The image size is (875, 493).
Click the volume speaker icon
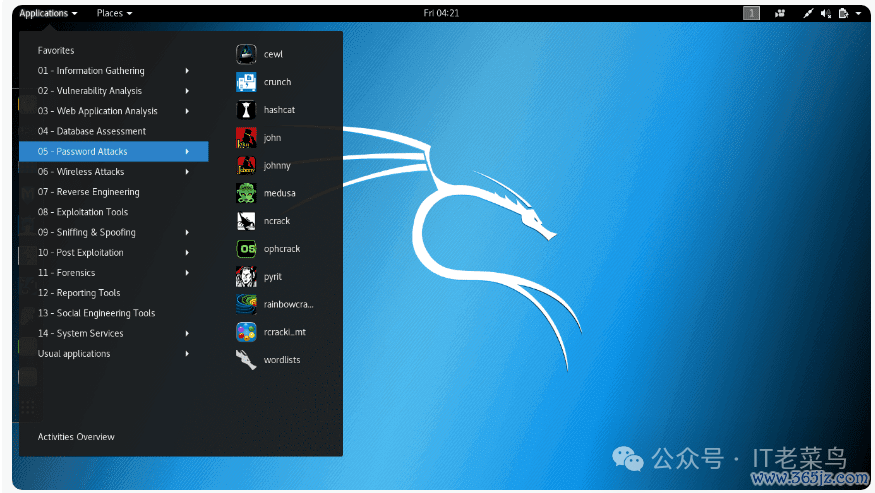tap(826, 13)
